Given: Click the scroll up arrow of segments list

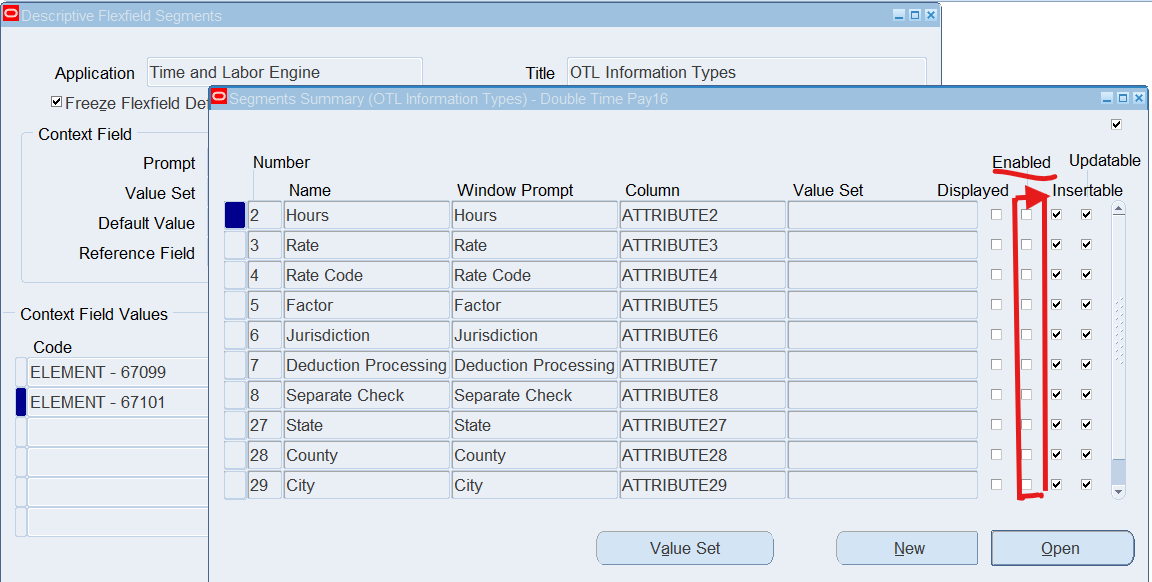Looking at the screenshot, I should [x=1118, y=210].
